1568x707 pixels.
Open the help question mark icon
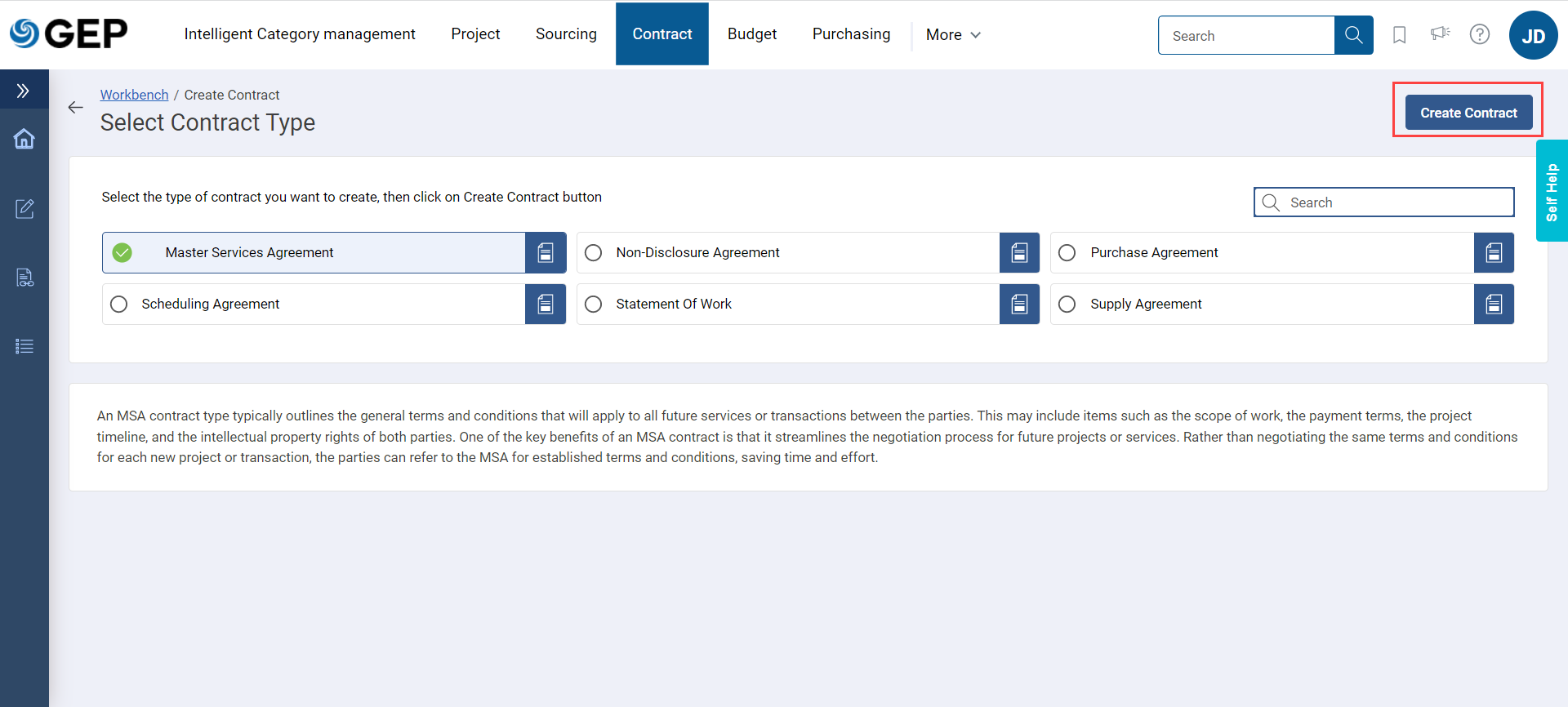[1479, 34]
